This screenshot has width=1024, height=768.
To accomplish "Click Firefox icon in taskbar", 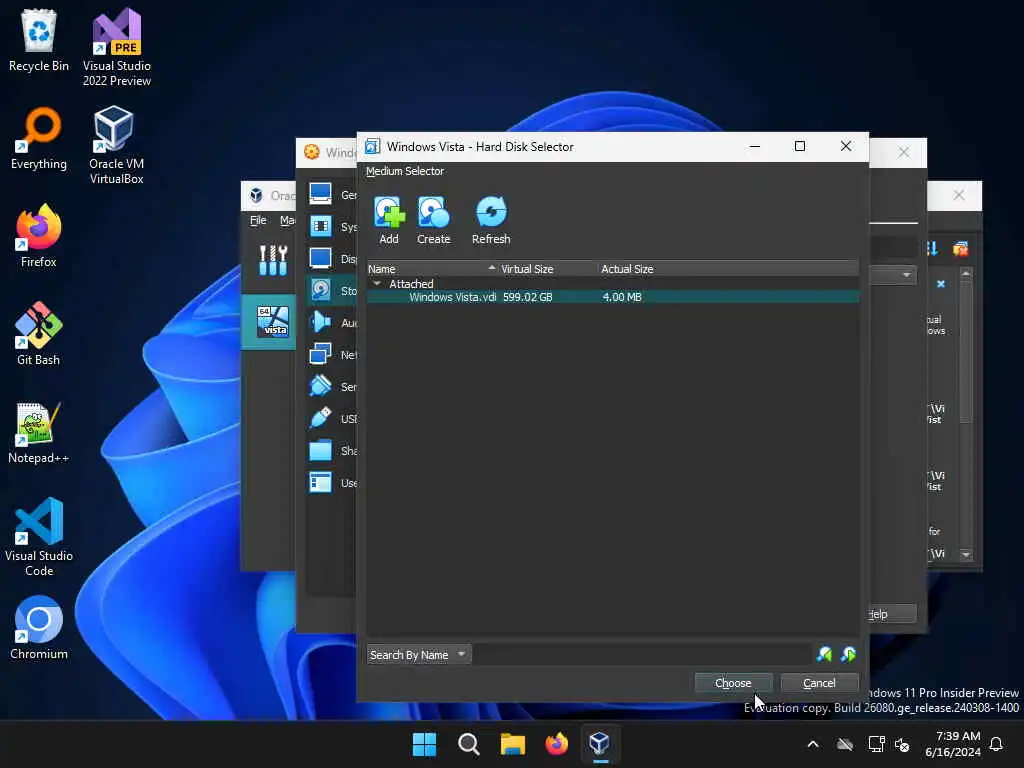I will (556, 744).
